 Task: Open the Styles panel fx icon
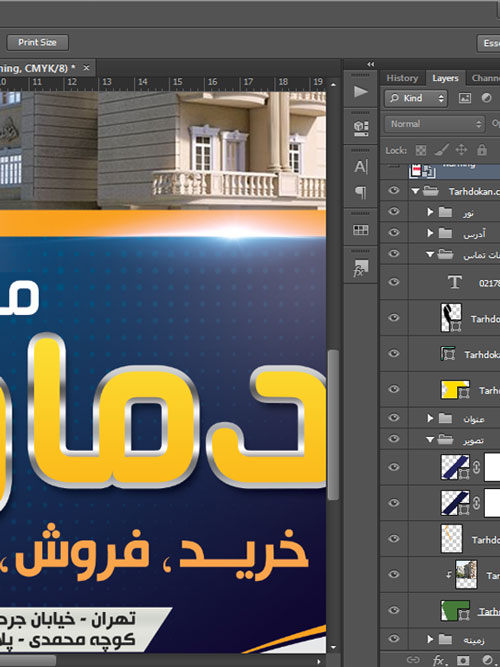(x=360, y=268)
